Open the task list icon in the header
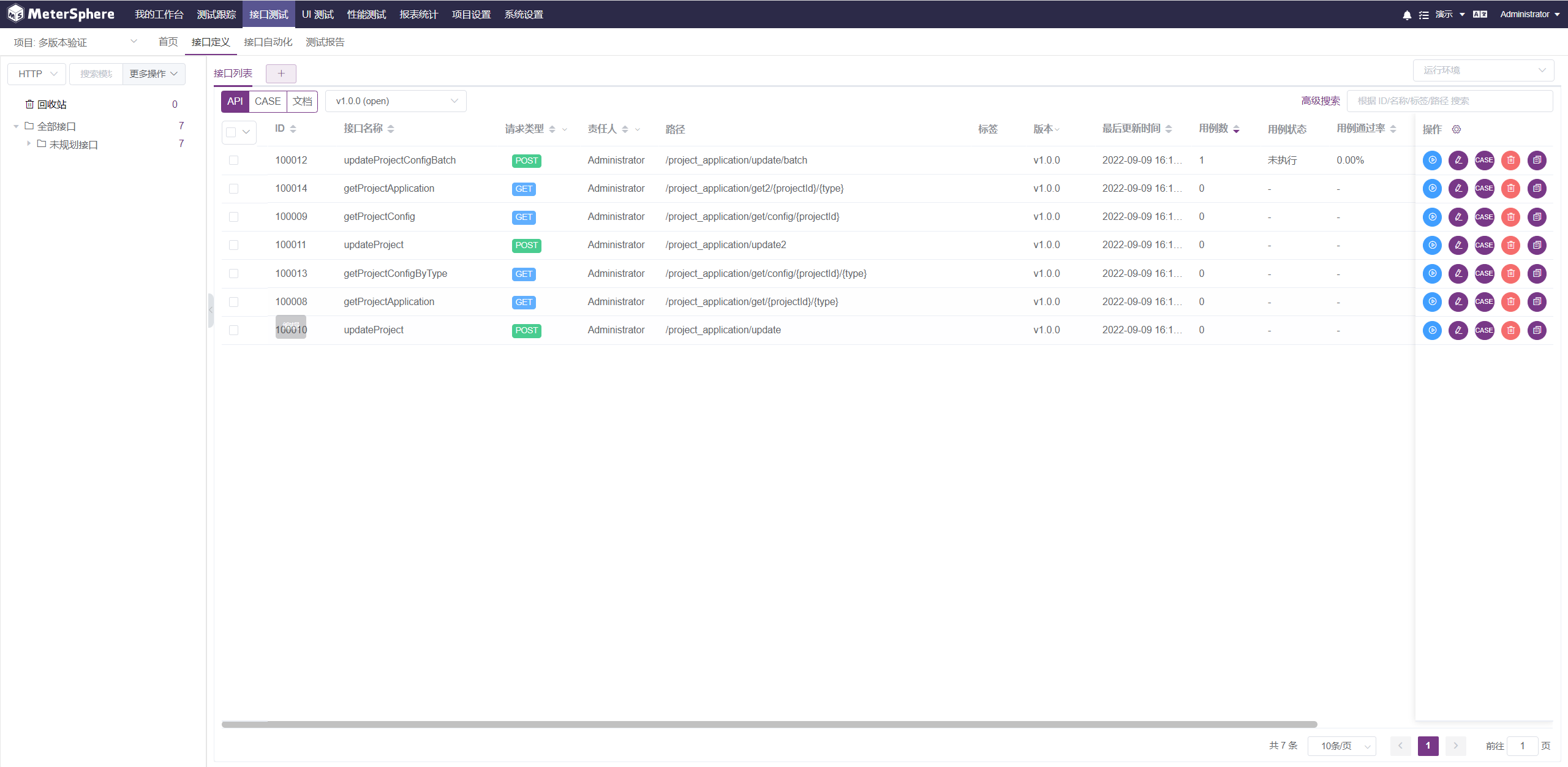The image size is (1568, 767). click(x=1424, y=15)
